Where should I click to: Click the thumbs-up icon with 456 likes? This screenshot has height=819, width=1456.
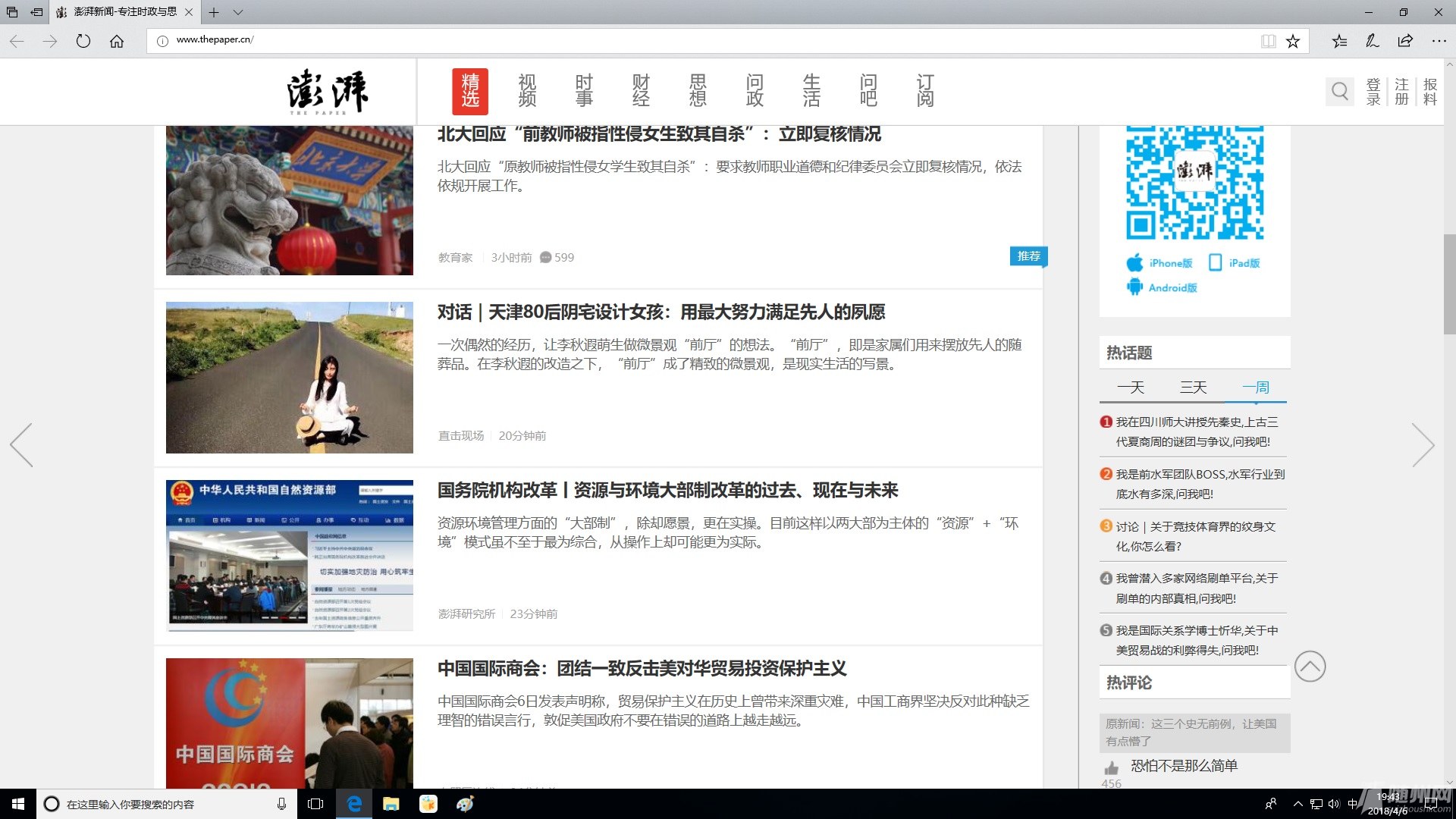coord(1112,767)
